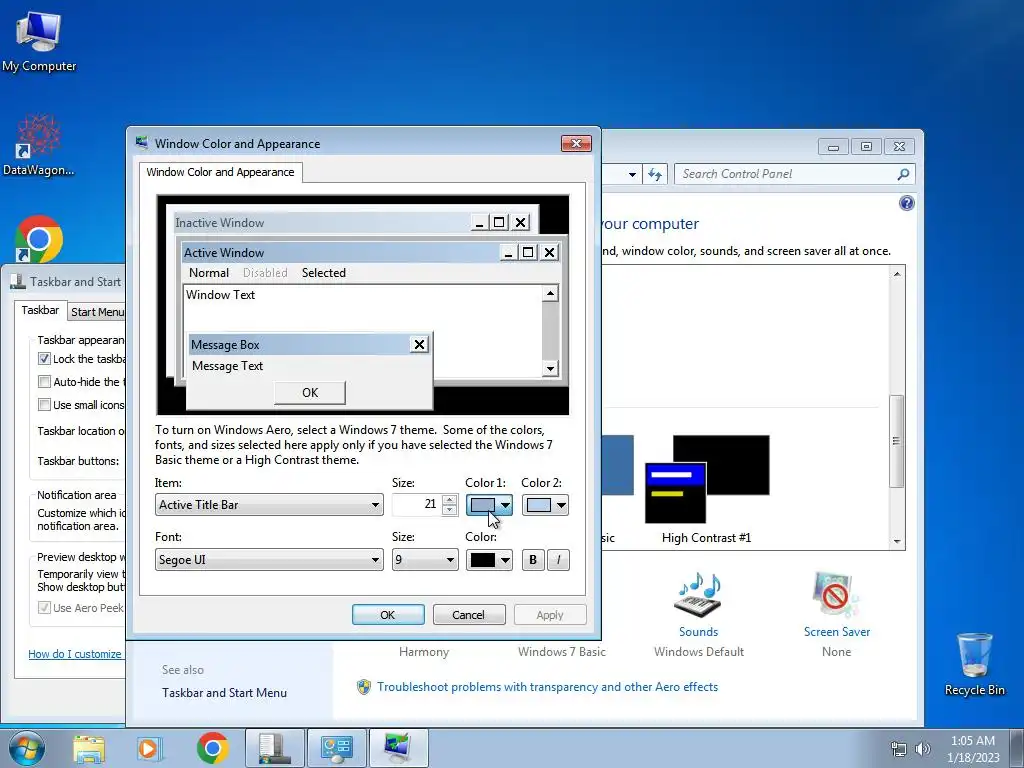Open How do I customize link
Viewport: 1024px width, 768px height.
pyautogui.click(x=74, y=654)
